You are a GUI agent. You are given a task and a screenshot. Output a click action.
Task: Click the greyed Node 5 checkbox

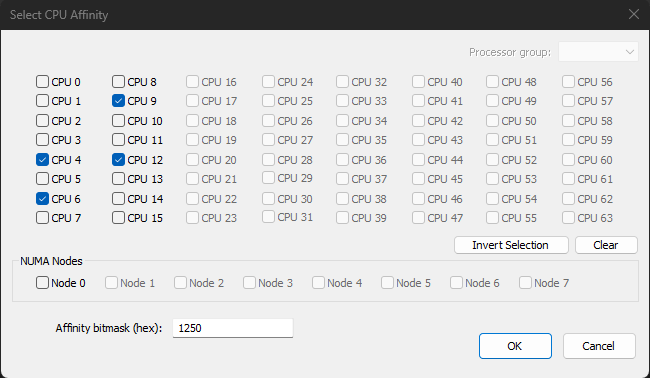(387, 283)
